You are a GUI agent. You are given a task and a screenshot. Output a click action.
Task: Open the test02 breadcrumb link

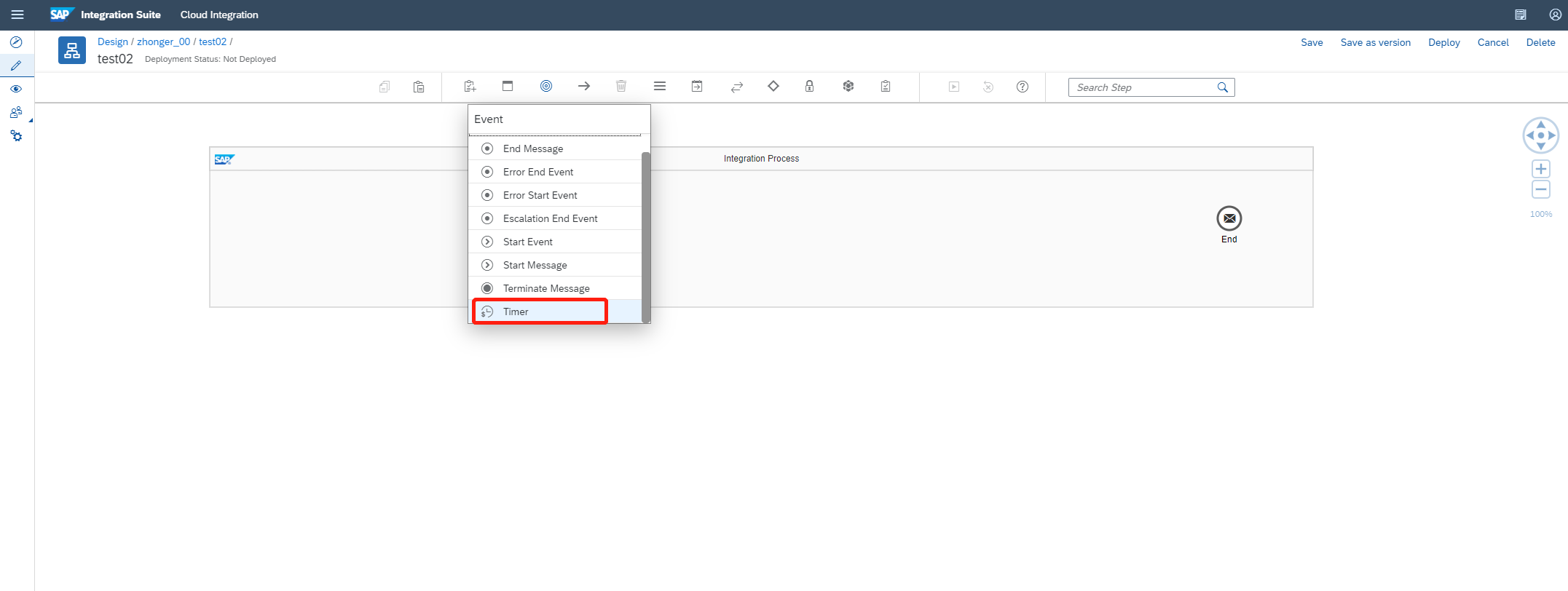213,41
